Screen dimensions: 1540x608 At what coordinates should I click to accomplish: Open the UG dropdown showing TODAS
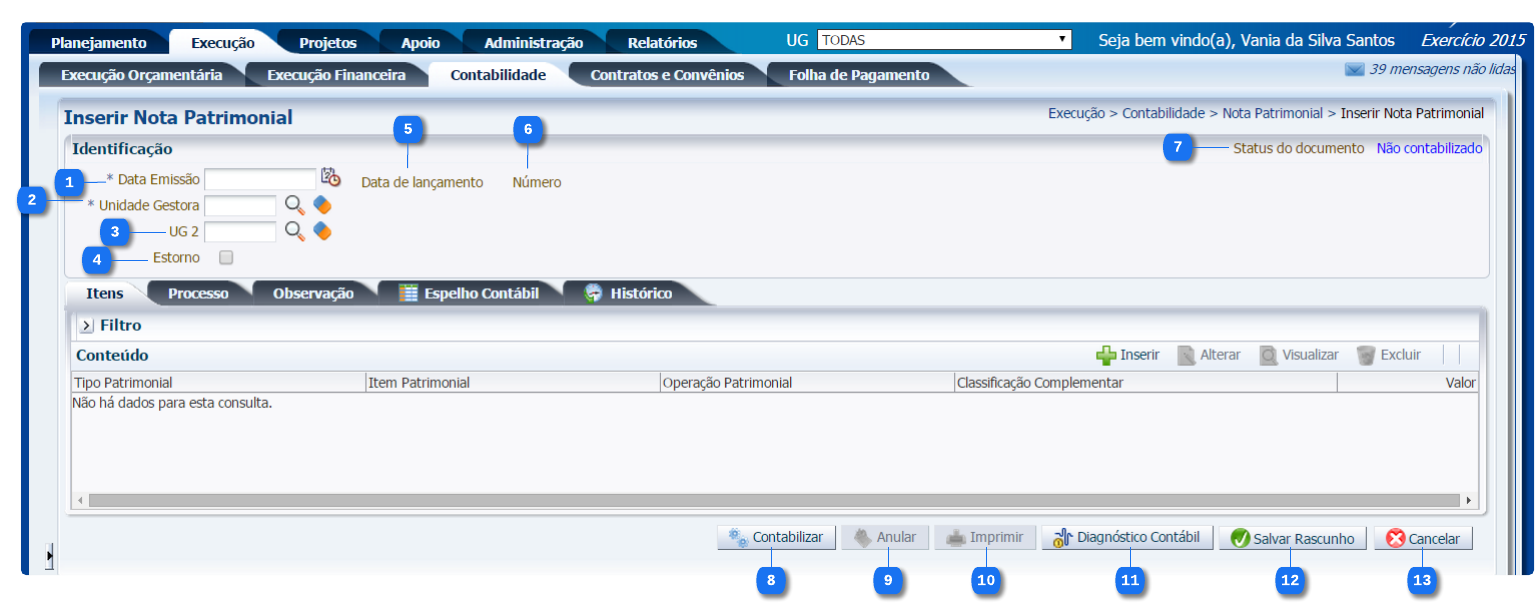944,40
